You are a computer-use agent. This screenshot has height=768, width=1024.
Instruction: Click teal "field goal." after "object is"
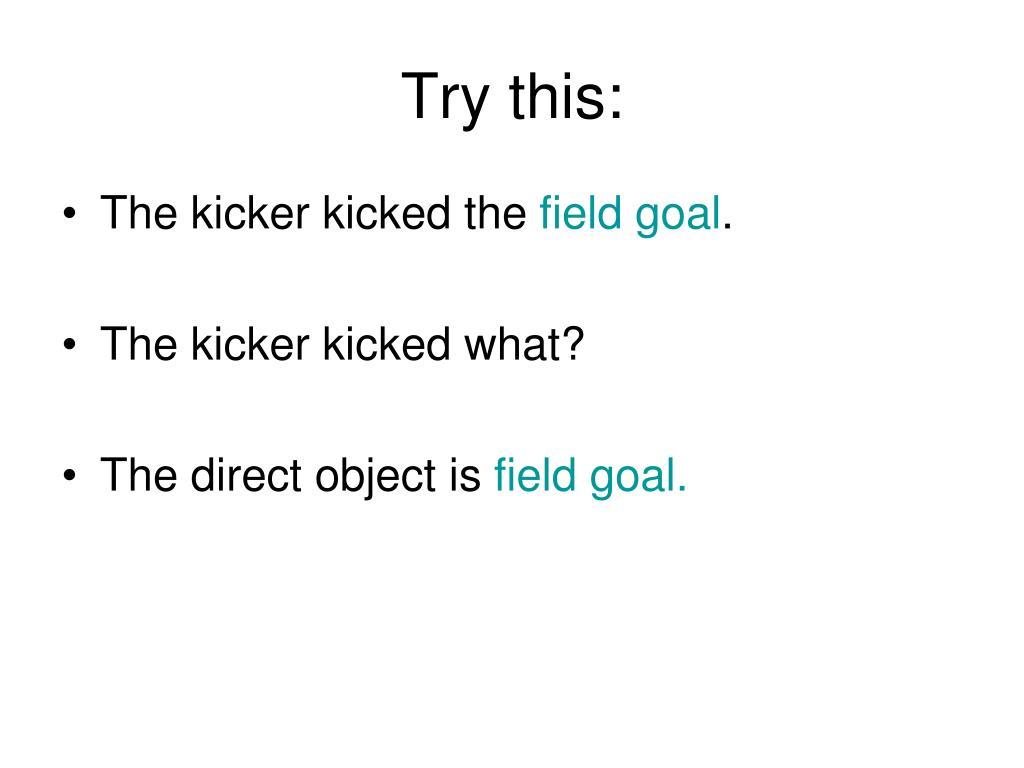(590, 476)
